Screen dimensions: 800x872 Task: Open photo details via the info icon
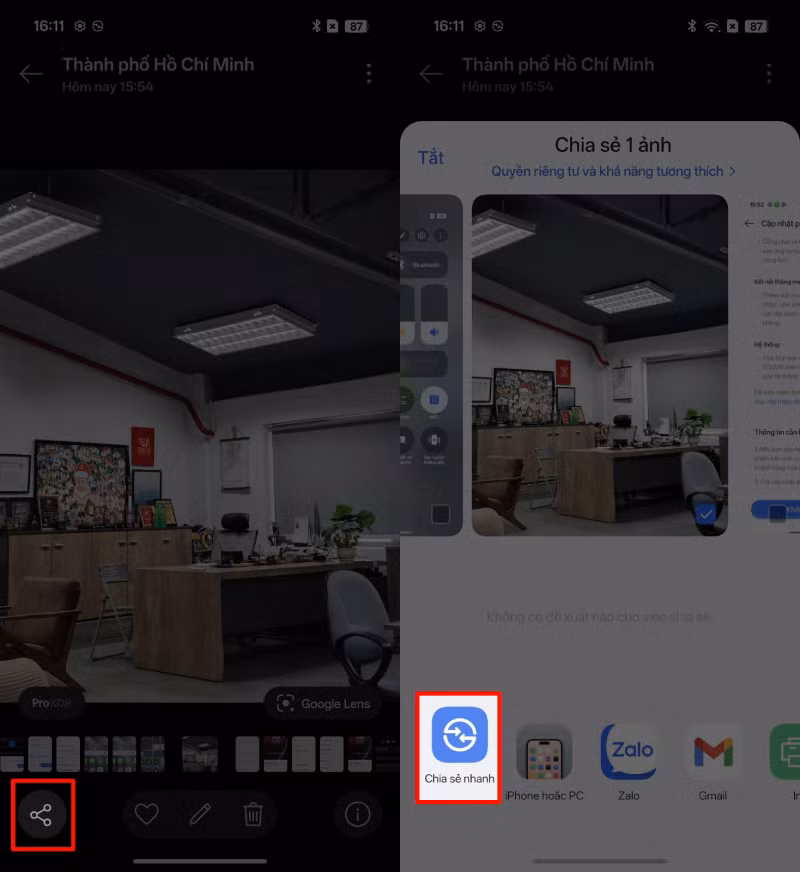(x=357, y=815)
